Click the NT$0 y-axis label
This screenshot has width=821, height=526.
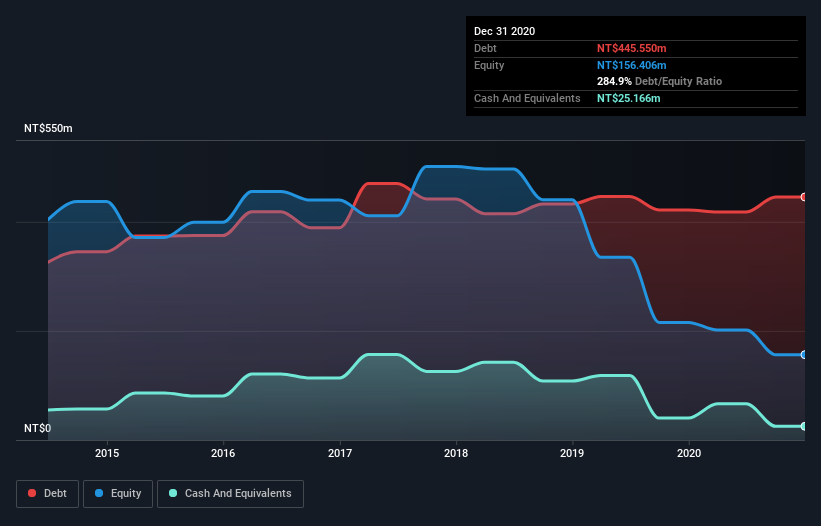(x=38, y=428)
